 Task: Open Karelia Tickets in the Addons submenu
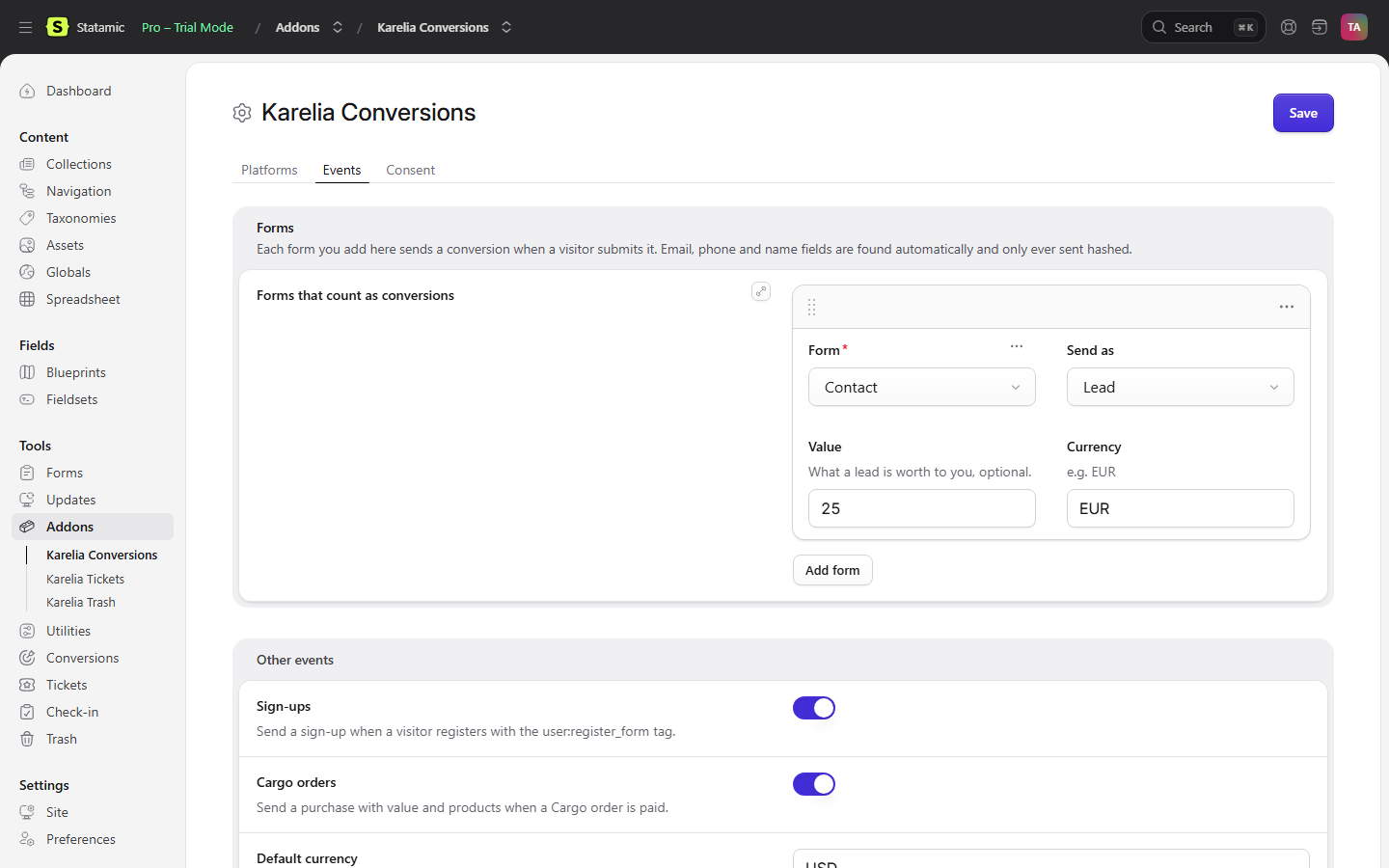point(86,579)
